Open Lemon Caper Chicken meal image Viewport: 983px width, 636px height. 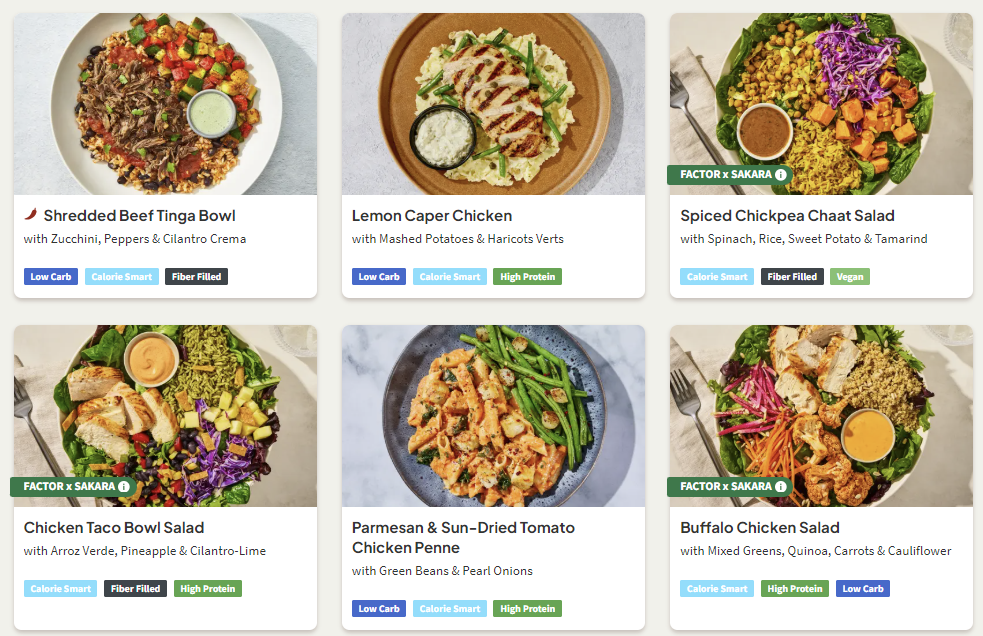493,103
